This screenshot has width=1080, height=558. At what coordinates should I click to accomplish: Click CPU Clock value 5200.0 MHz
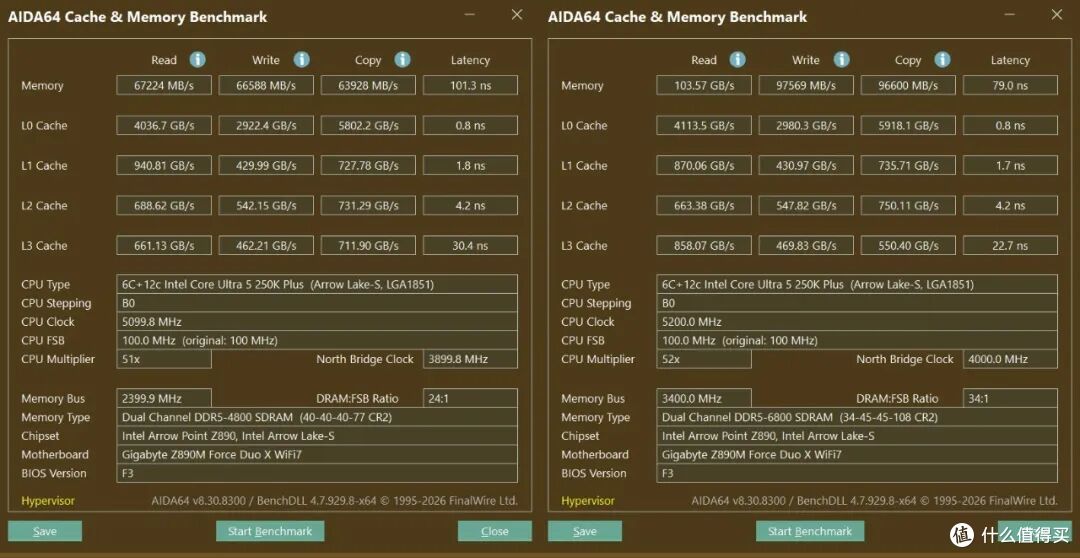tap(857, 322)
